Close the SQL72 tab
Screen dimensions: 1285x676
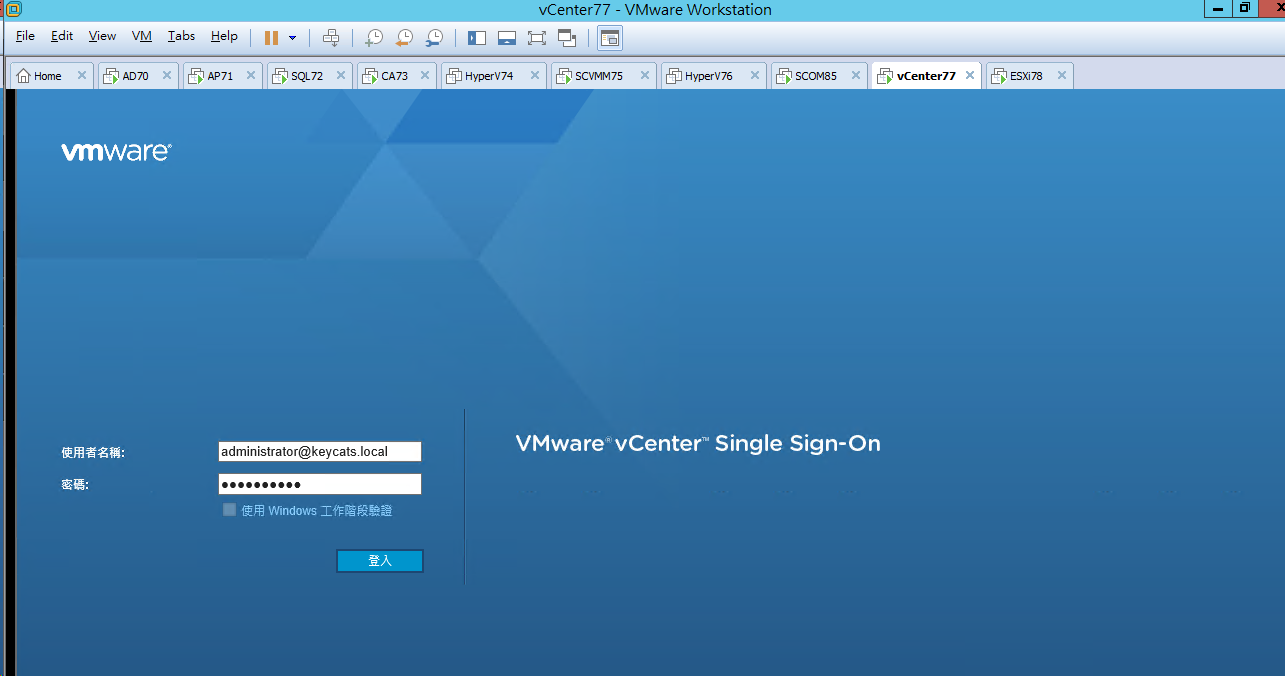click(342, 75)
